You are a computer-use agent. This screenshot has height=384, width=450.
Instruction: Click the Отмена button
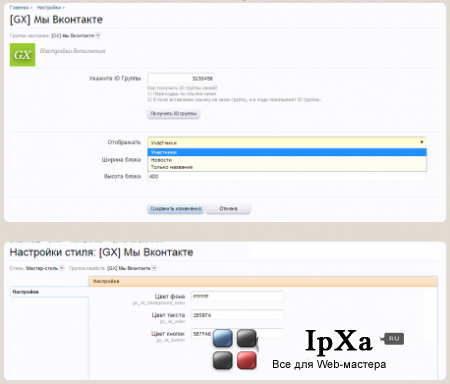click(228, 209)
